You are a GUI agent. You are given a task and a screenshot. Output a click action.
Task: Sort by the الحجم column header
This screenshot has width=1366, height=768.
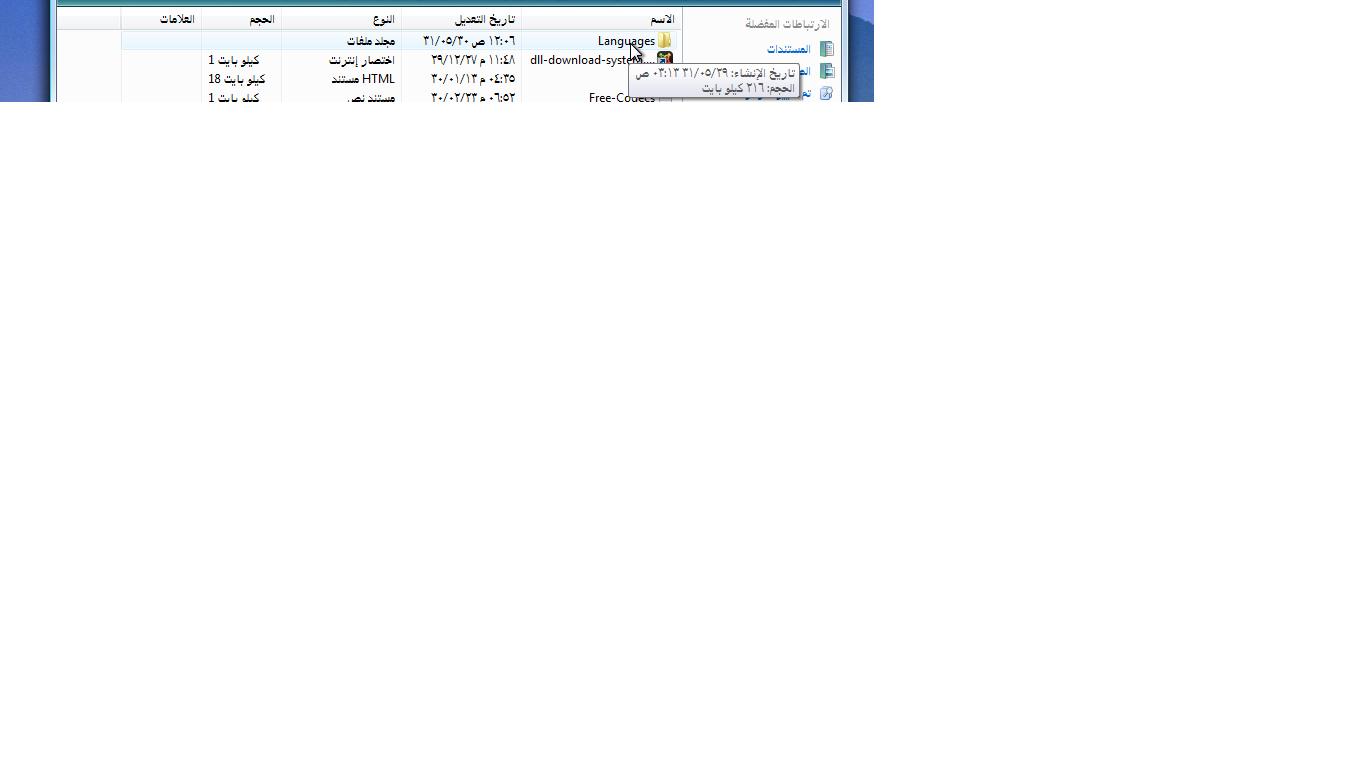pos(261,19)
